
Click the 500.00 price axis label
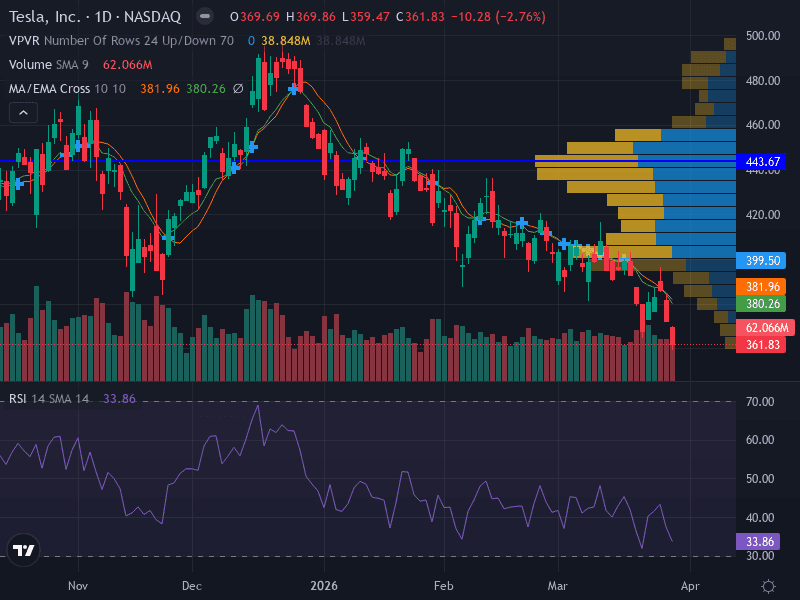763,36
